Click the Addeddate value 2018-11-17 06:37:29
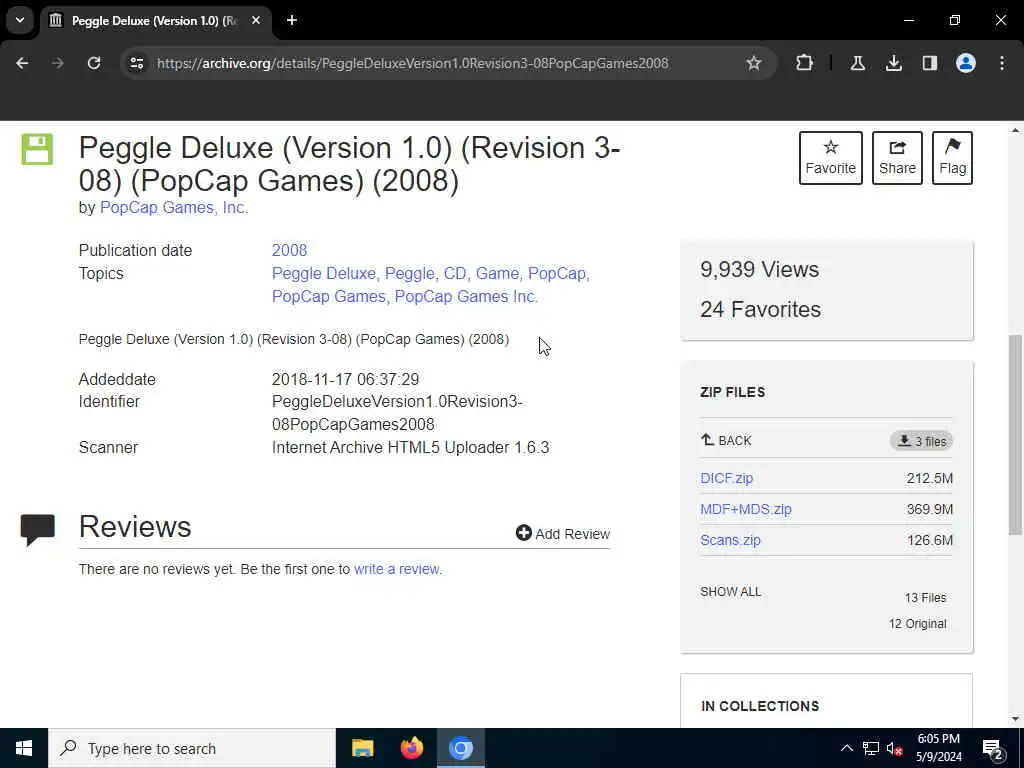 (345, 379)
